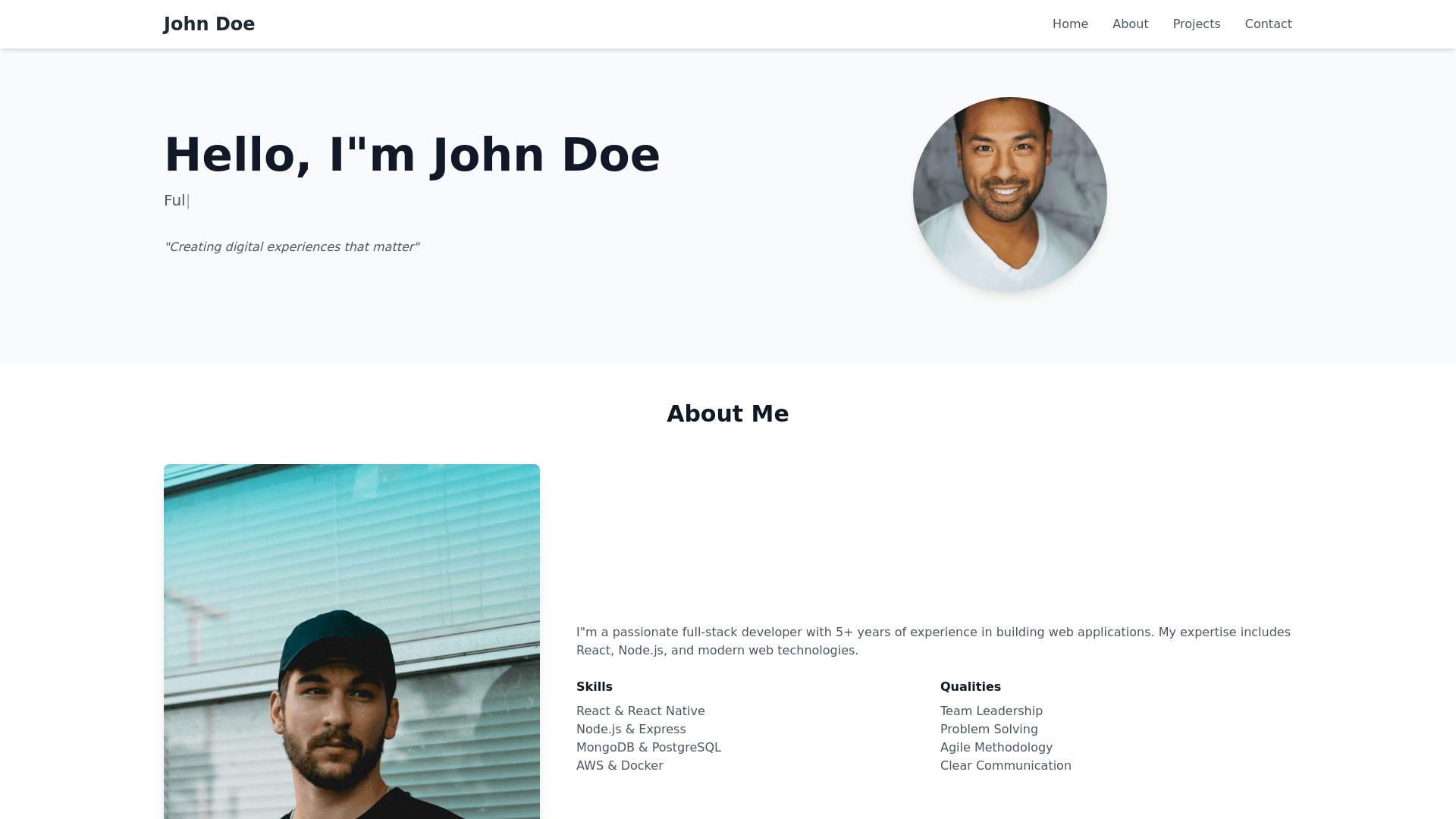This screenshot has width=1456, height=819.
Task: Click the Clear Communication quality
Action: click(x=1005, y=766)
